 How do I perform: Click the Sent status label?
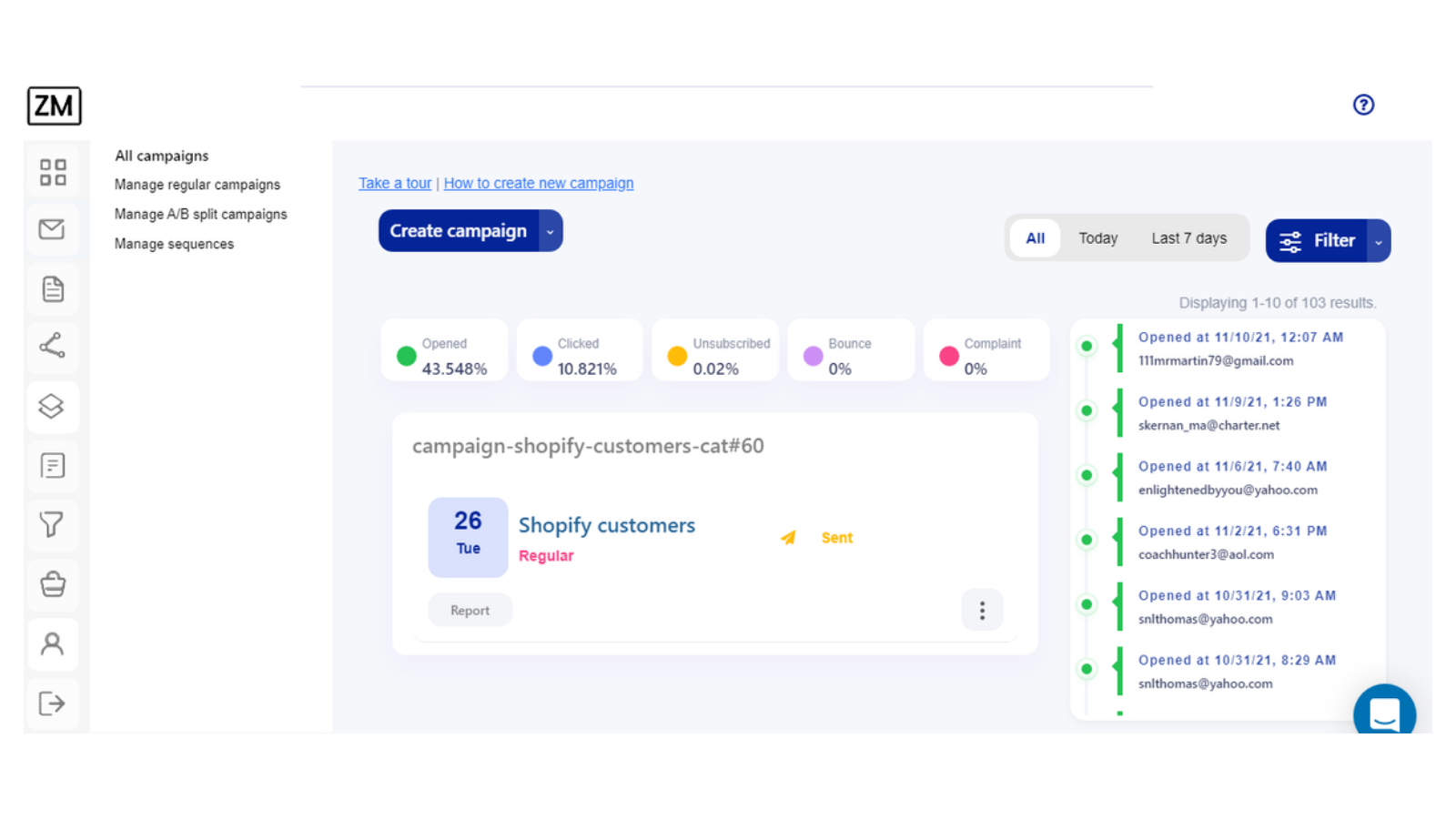click(x=837, y=538)
